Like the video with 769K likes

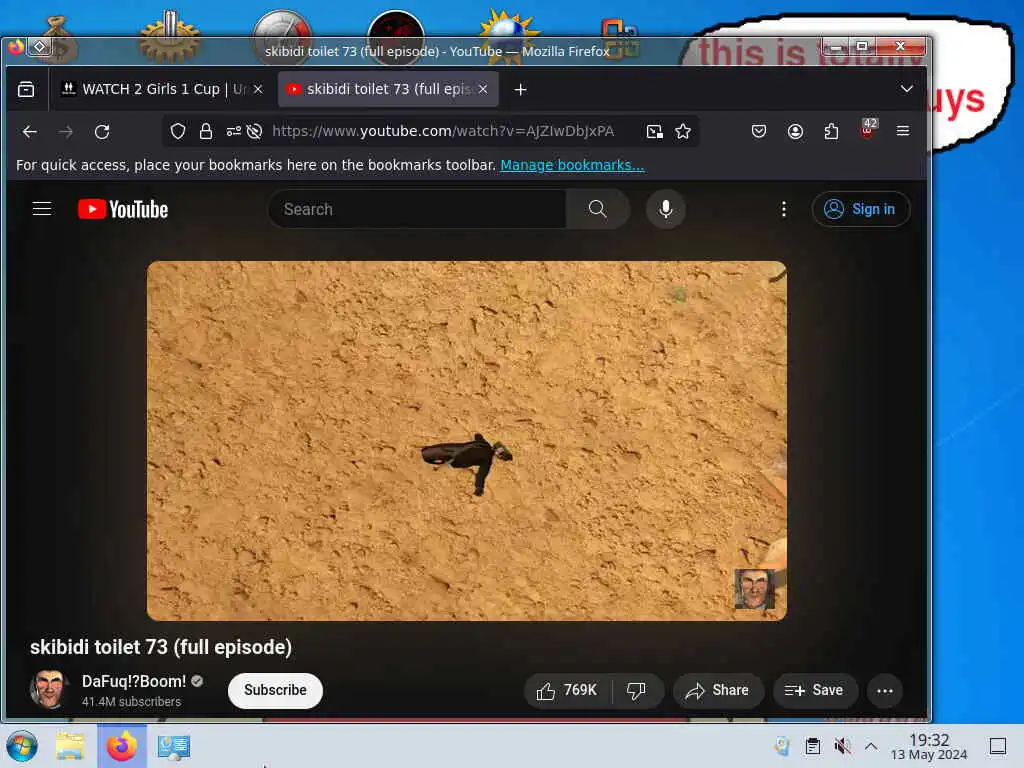(x=568, y=690)
